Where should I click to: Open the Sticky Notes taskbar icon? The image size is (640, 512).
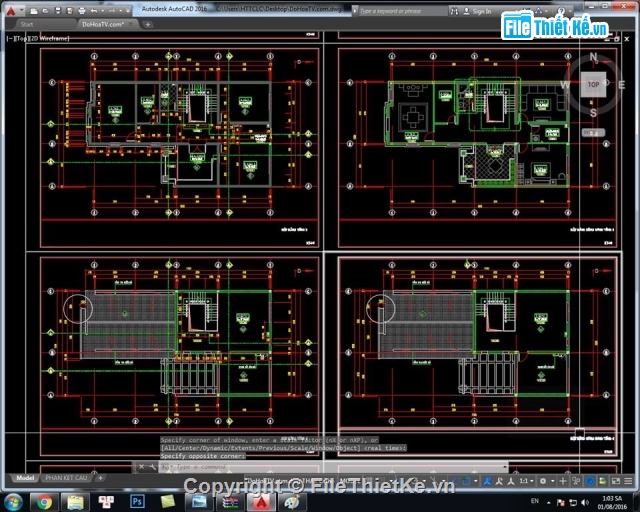click(x=168, y=502)
